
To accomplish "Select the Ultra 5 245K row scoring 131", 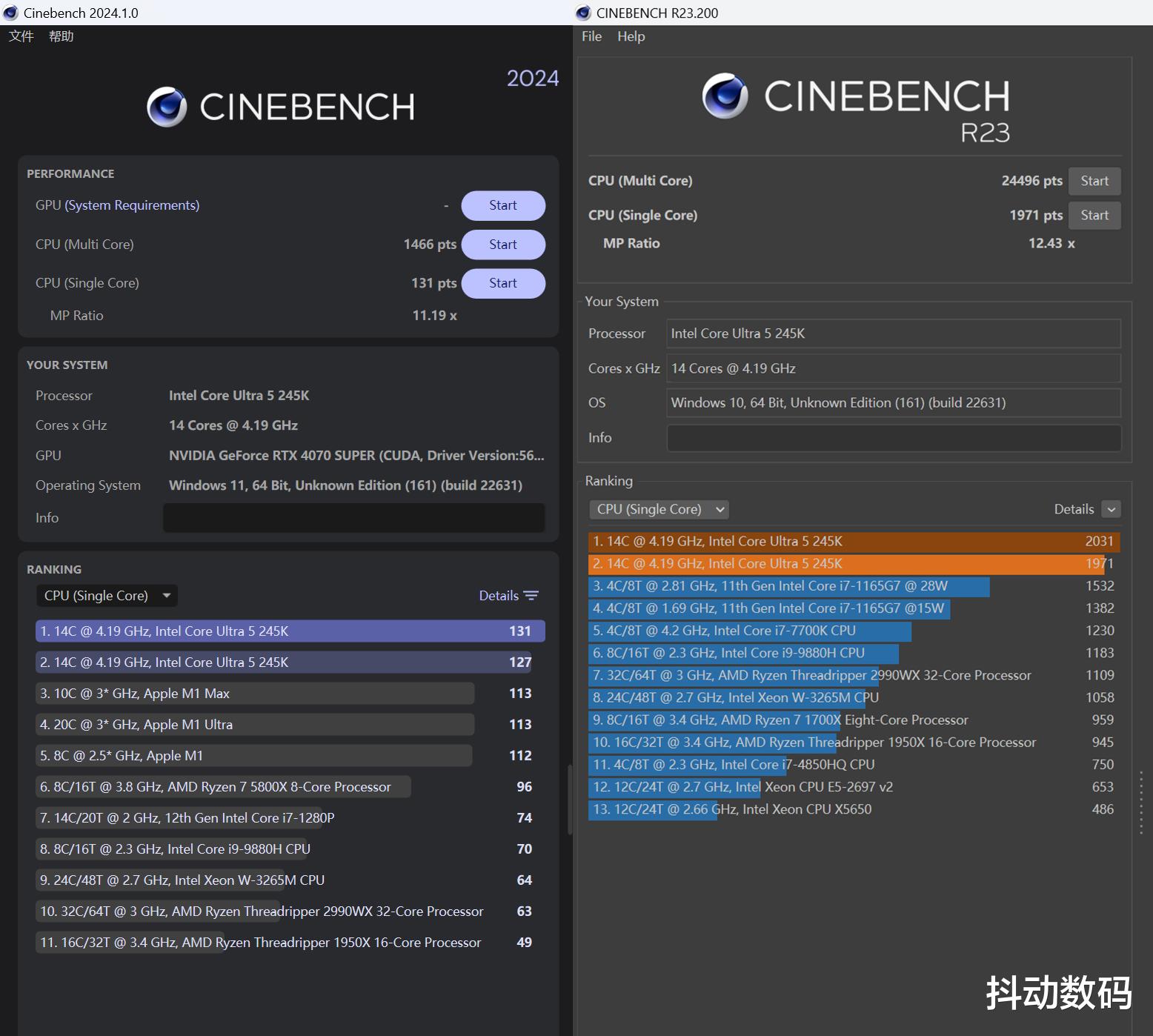I will pos(290,631).
